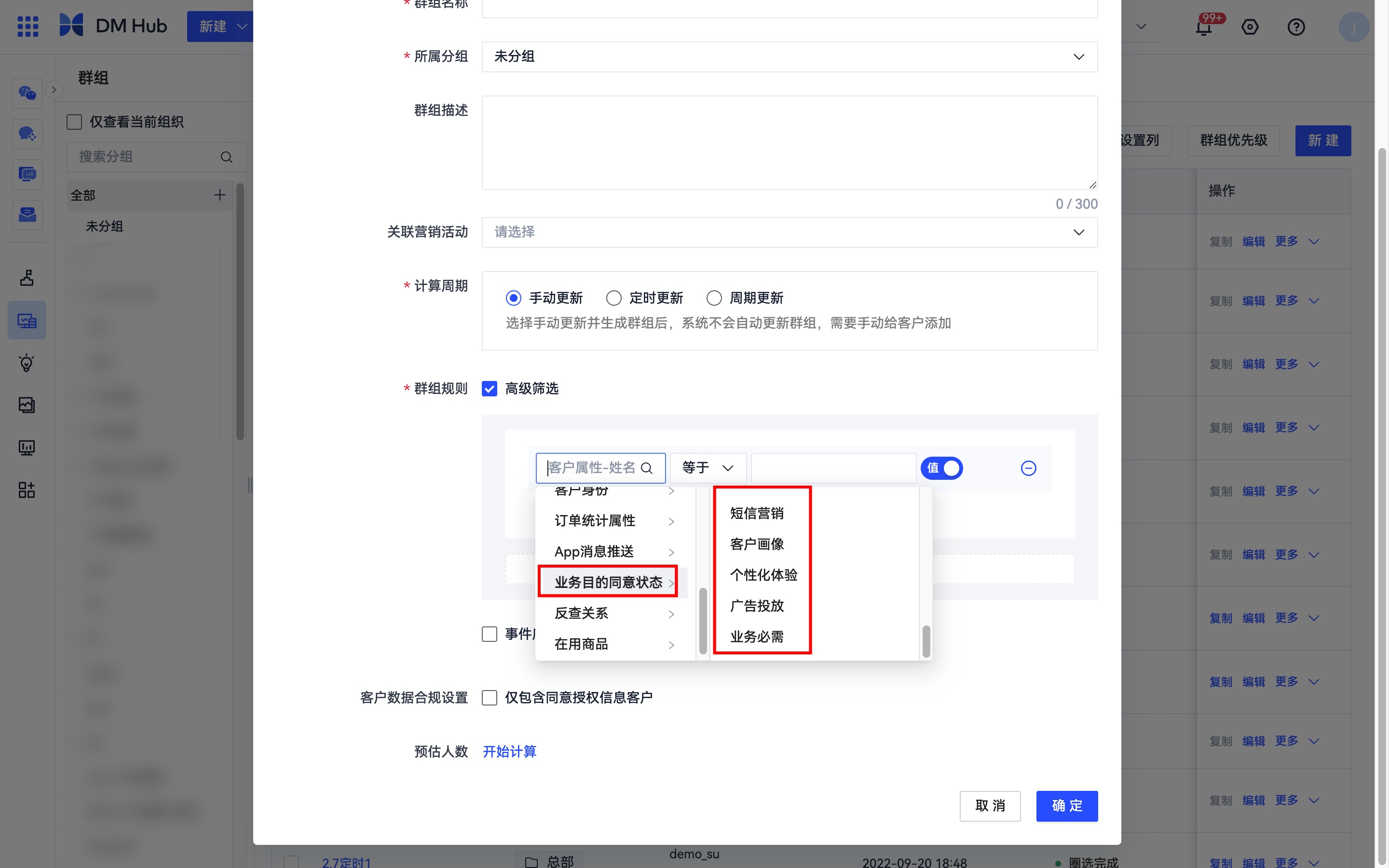This screenshot has height=868, width=1389.
Task: Click the magnifier in attribute selector
Action: (647, 468)
